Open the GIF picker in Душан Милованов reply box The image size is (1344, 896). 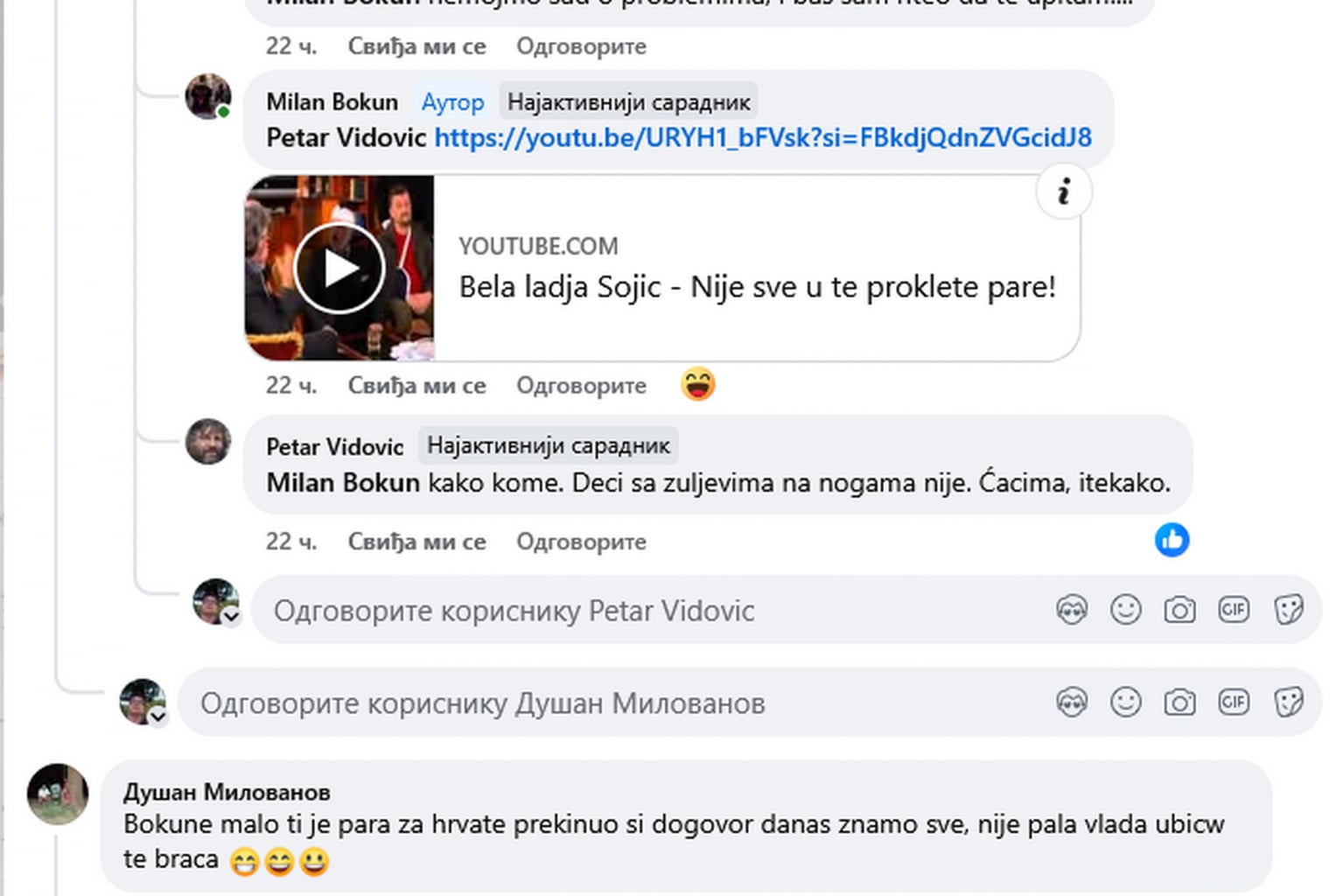[1234, 702]
